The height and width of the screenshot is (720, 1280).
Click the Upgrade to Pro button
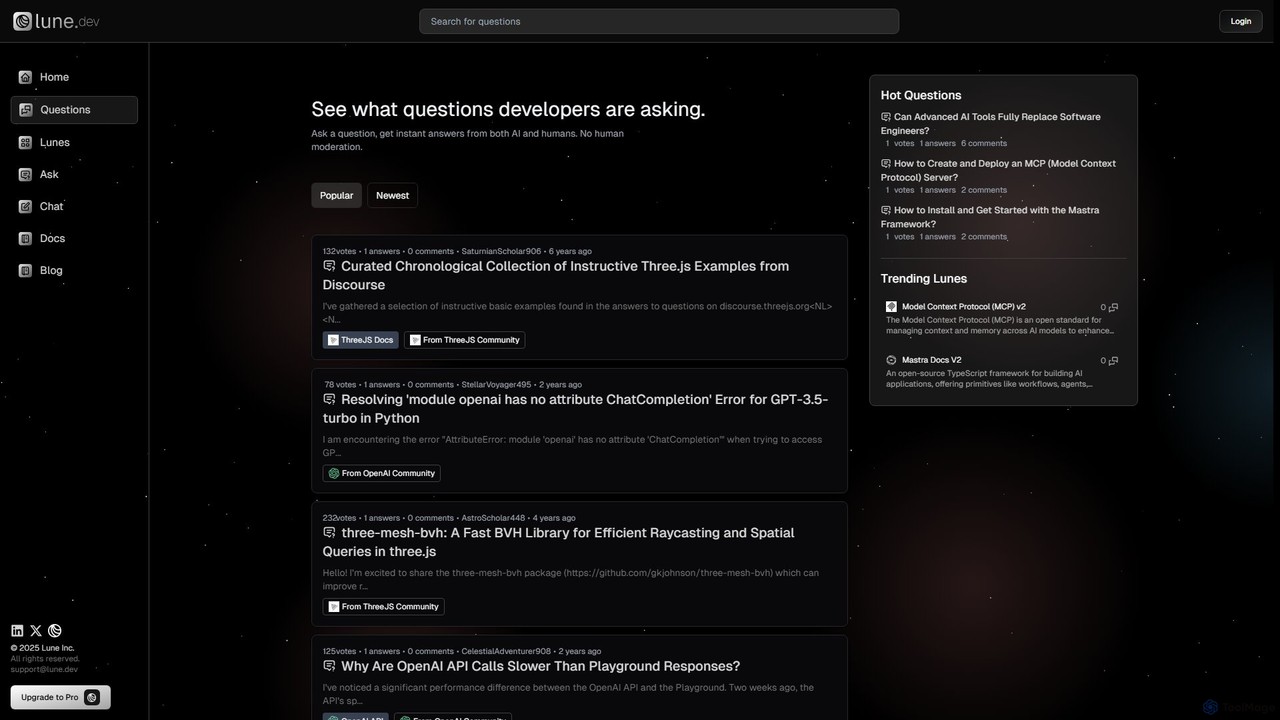61,697
